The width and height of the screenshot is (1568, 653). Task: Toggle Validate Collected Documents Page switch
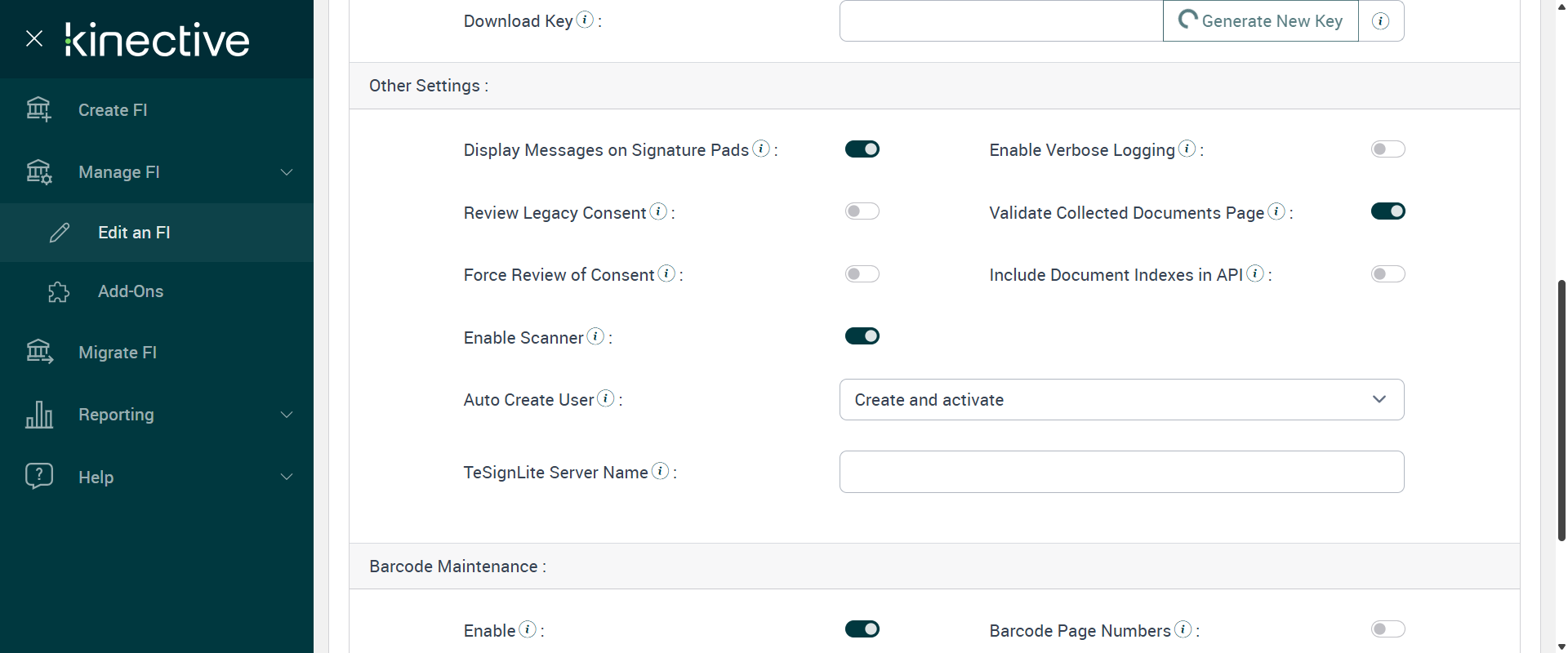[x=1388, y=211]
